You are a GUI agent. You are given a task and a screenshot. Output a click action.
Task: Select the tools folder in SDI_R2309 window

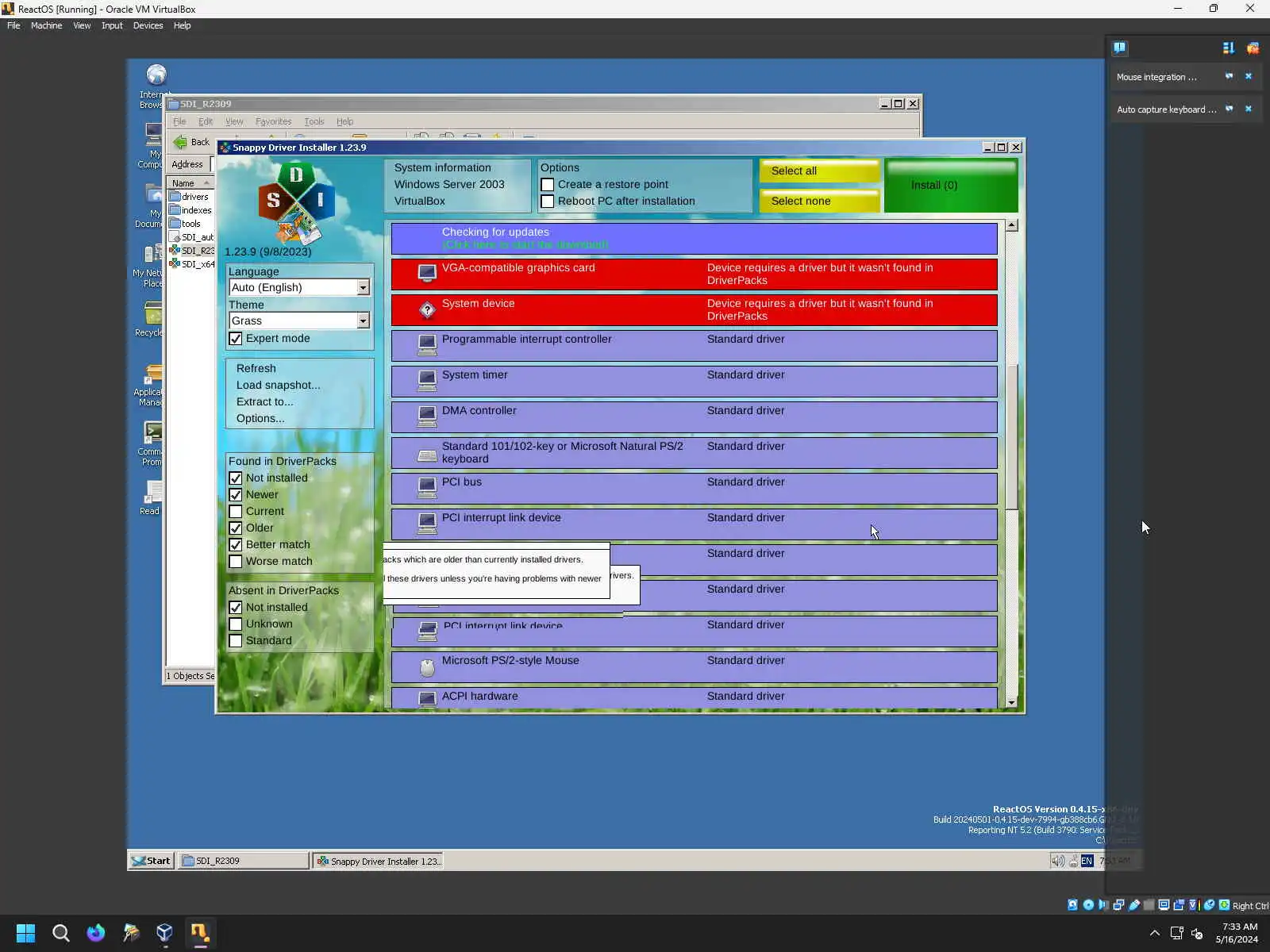(185, 224)
